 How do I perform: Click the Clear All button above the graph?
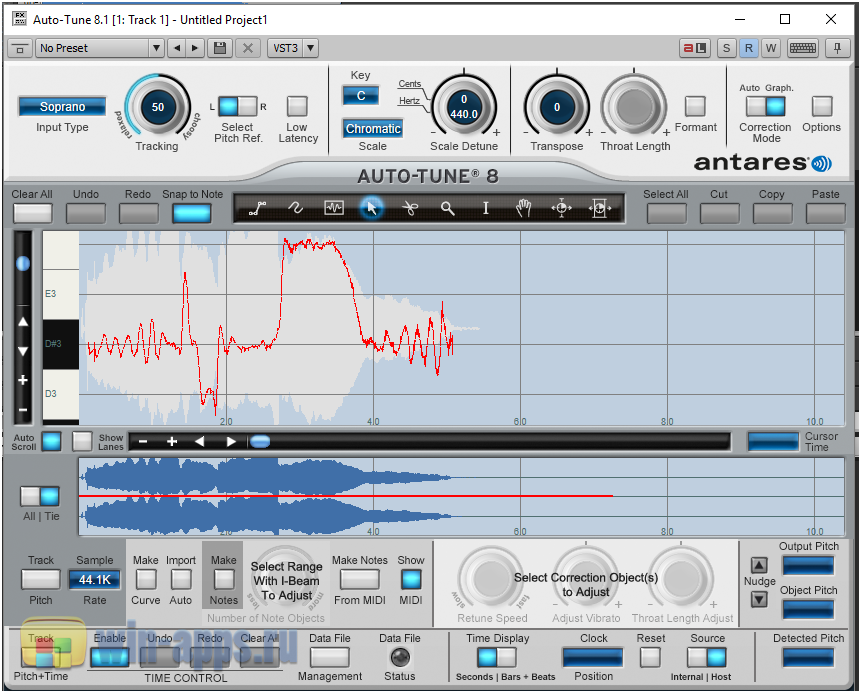pos(32,214)
